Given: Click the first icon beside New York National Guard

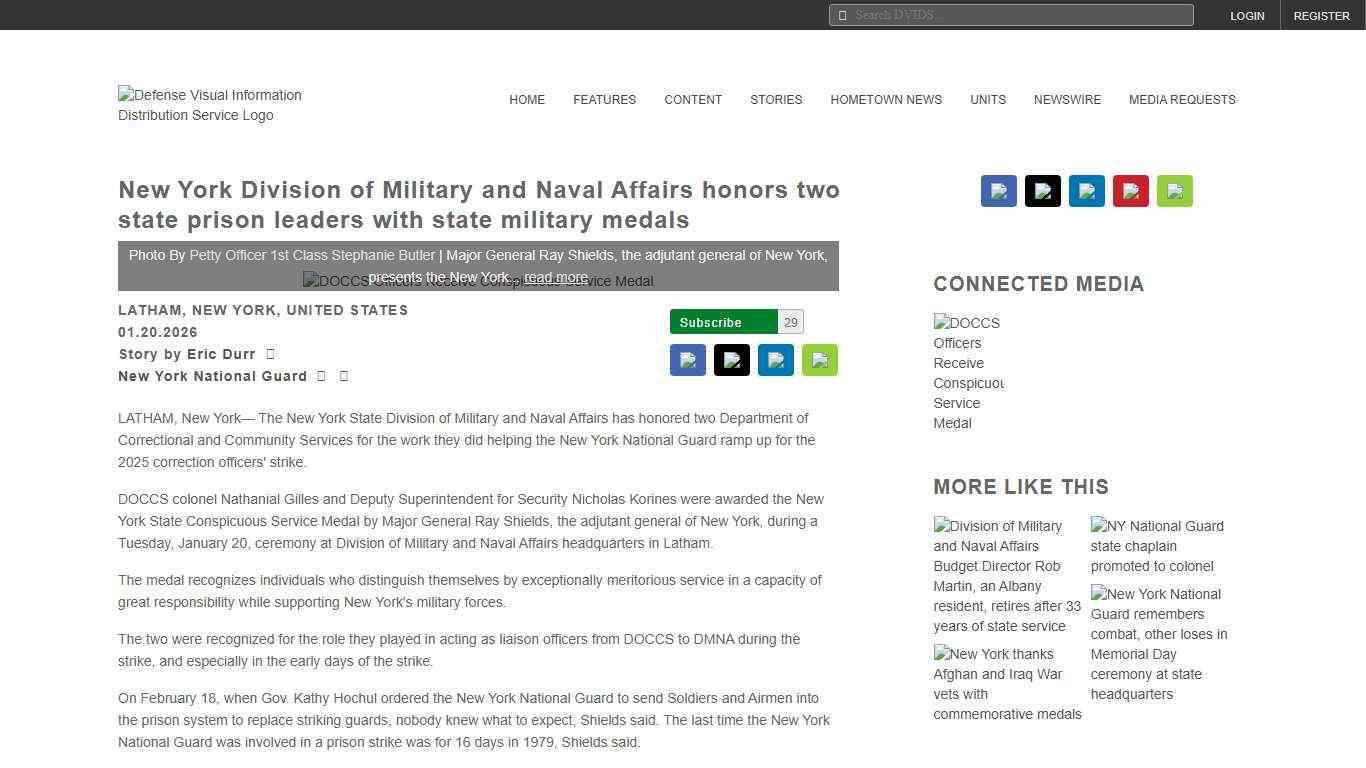Looking at the screenshot, I should [x=321, y=375].
